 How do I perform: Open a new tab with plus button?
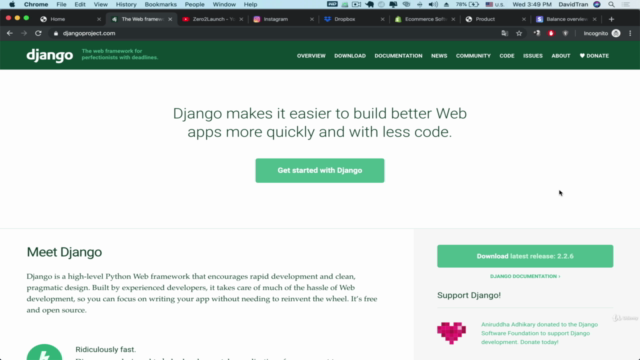click(x=611, y=19)
